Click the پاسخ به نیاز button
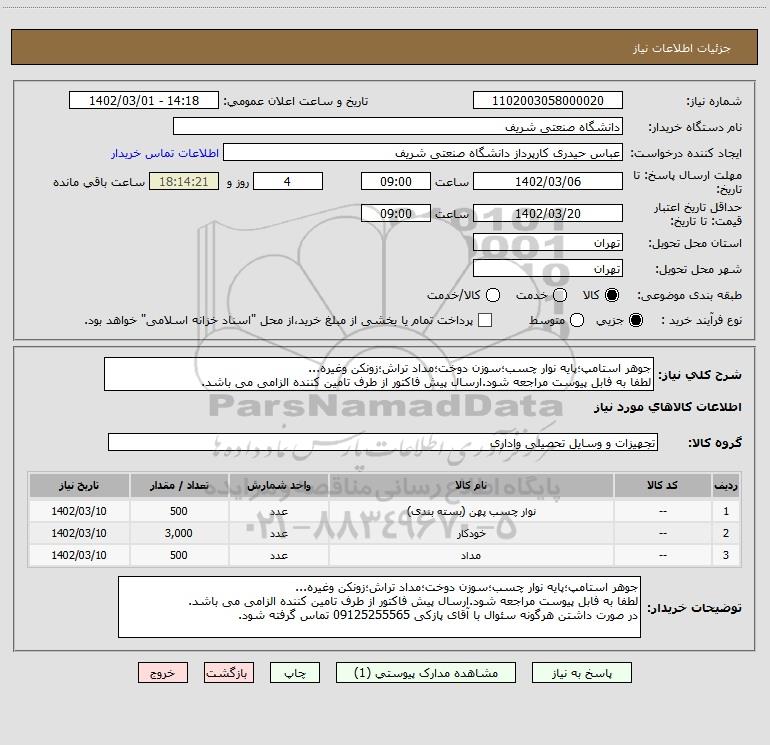770x745 pixels. (x=582, y=673)
